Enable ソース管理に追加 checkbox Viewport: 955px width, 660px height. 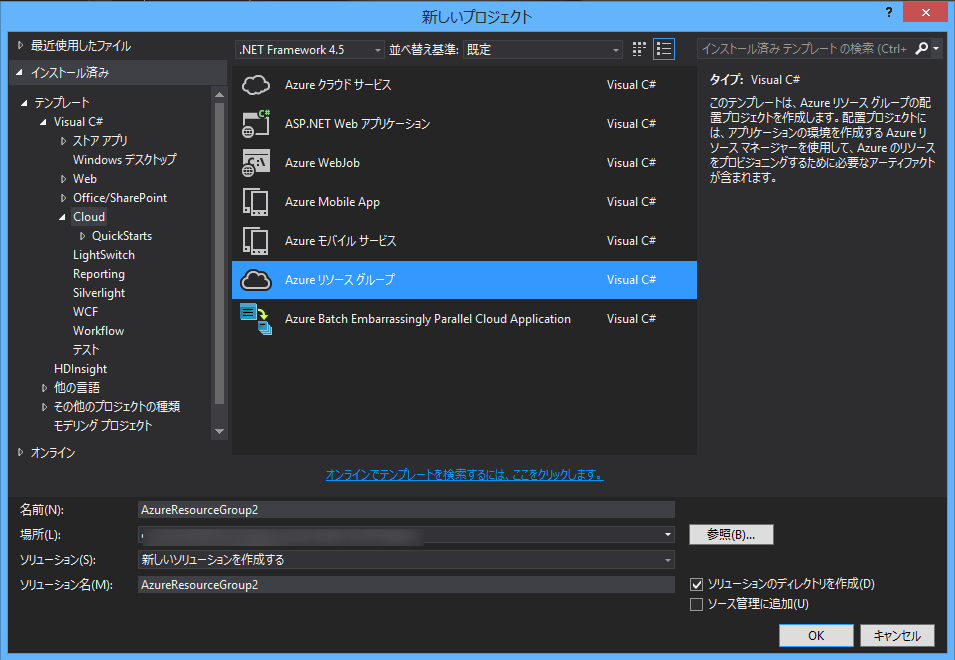[x=696, y=604]
